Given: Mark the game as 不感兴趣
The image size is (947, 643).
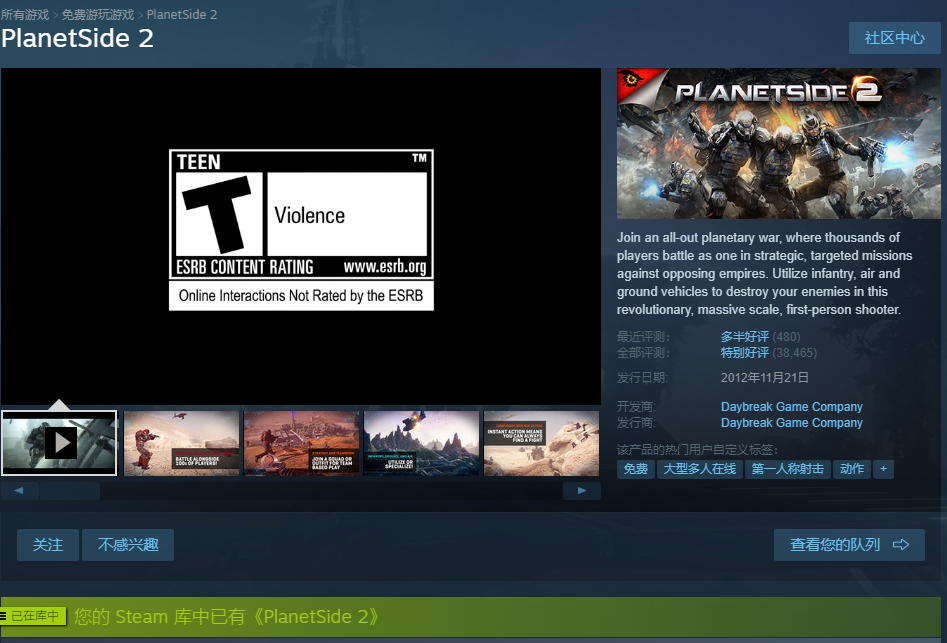Looking at the screenshot, I should (x=128, y=545).
